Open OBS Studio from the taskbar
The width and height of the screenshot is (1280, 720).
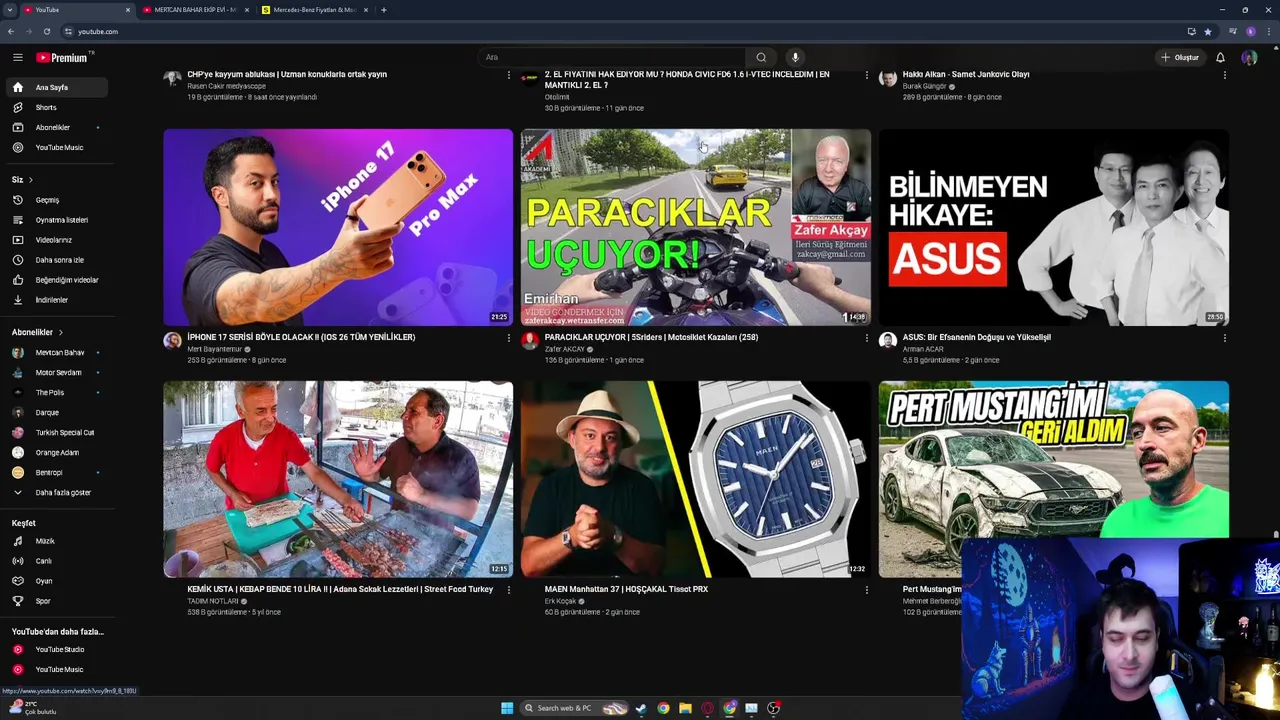[x=773, y=708]
